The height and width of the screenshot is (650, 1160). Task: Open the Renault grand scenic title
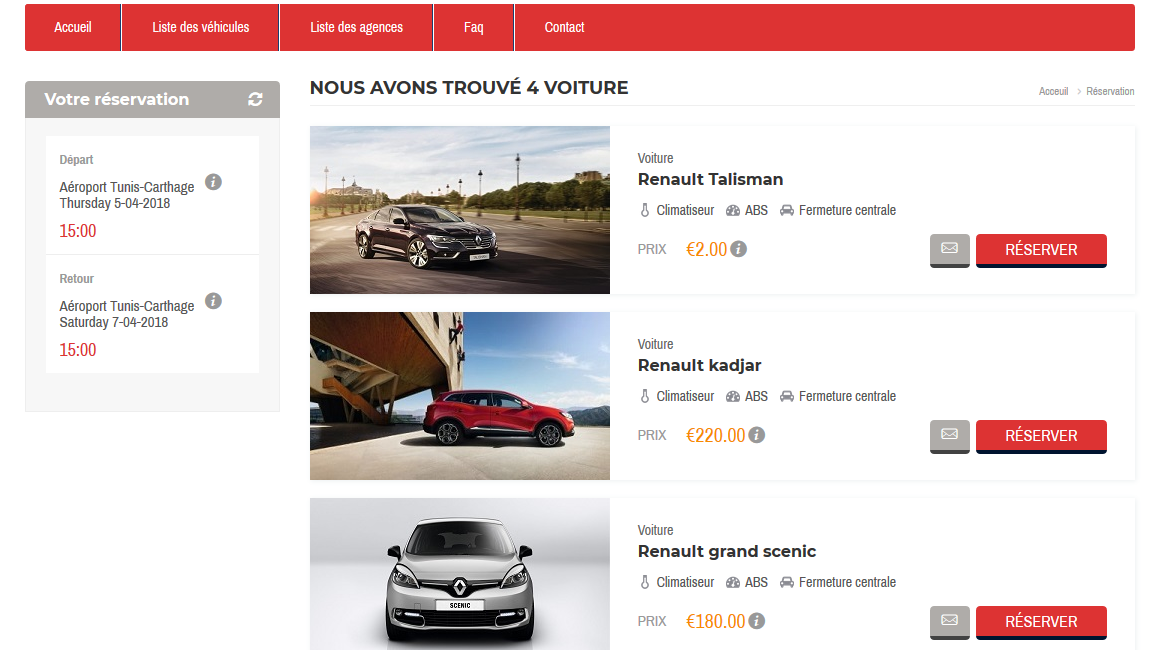click(x=726, y=552)
